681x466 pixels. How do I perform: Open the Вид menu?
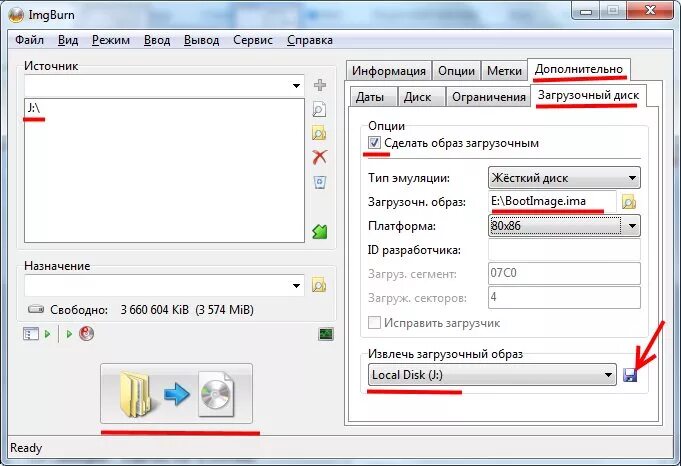tap(68, 40)
